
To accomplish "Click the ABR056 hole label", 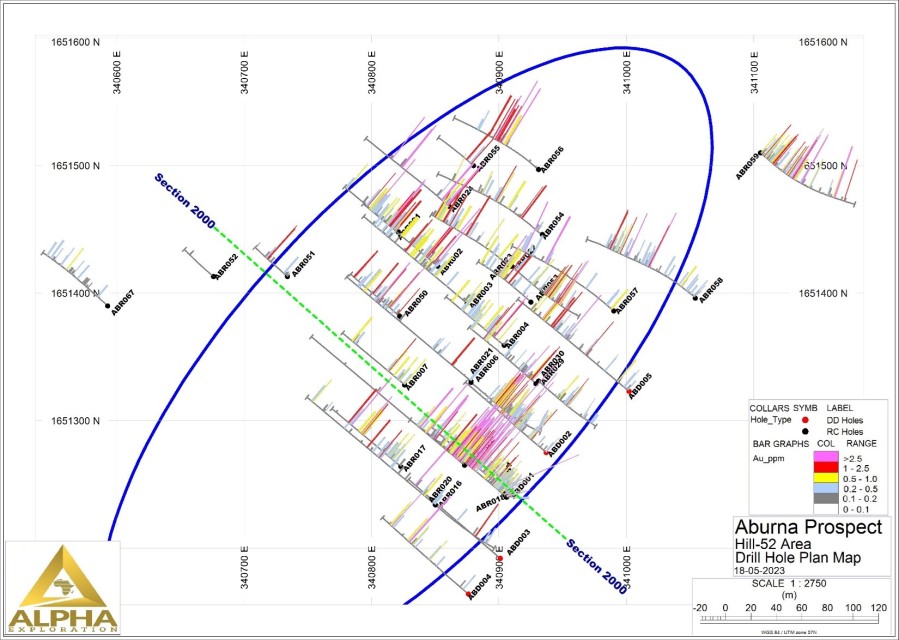I will (553, 159).
